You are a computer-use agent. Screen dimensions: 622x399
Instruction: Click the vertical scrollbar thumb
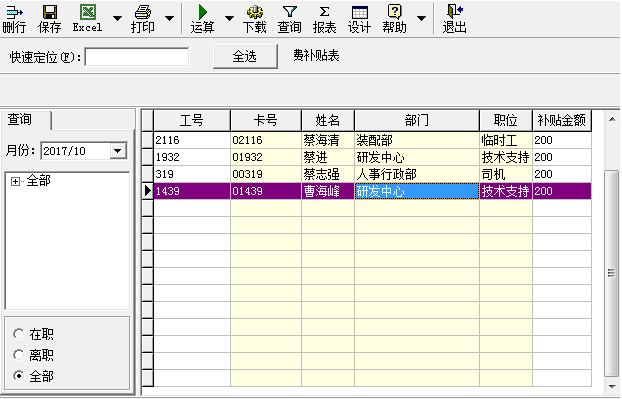tap(612, 273)
